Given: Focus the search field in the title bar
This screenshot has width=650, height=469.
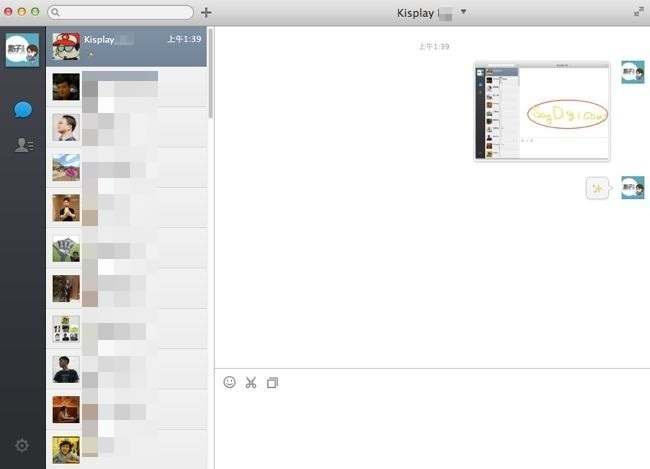Looking at the screenshot, I should click(120, 12).
